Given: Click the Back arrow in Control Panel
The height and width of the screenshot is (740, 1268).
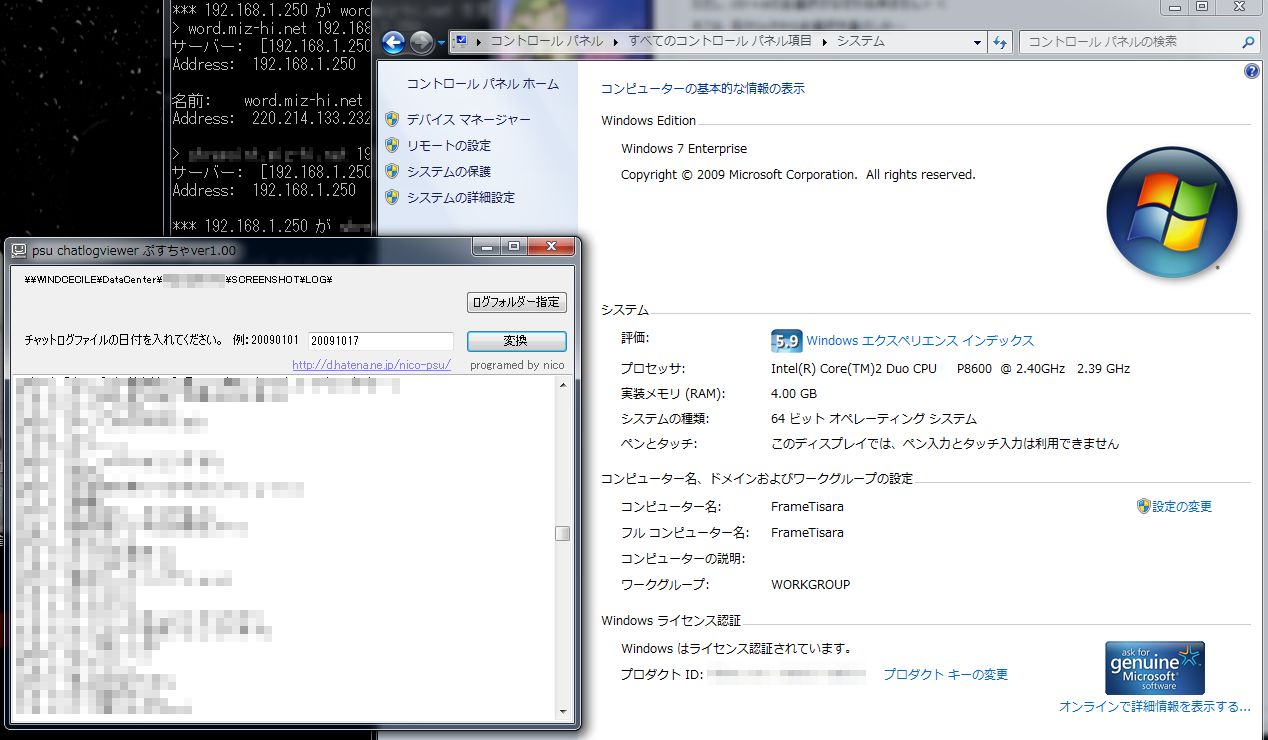Looking at the screenshot, I should 393,42.
